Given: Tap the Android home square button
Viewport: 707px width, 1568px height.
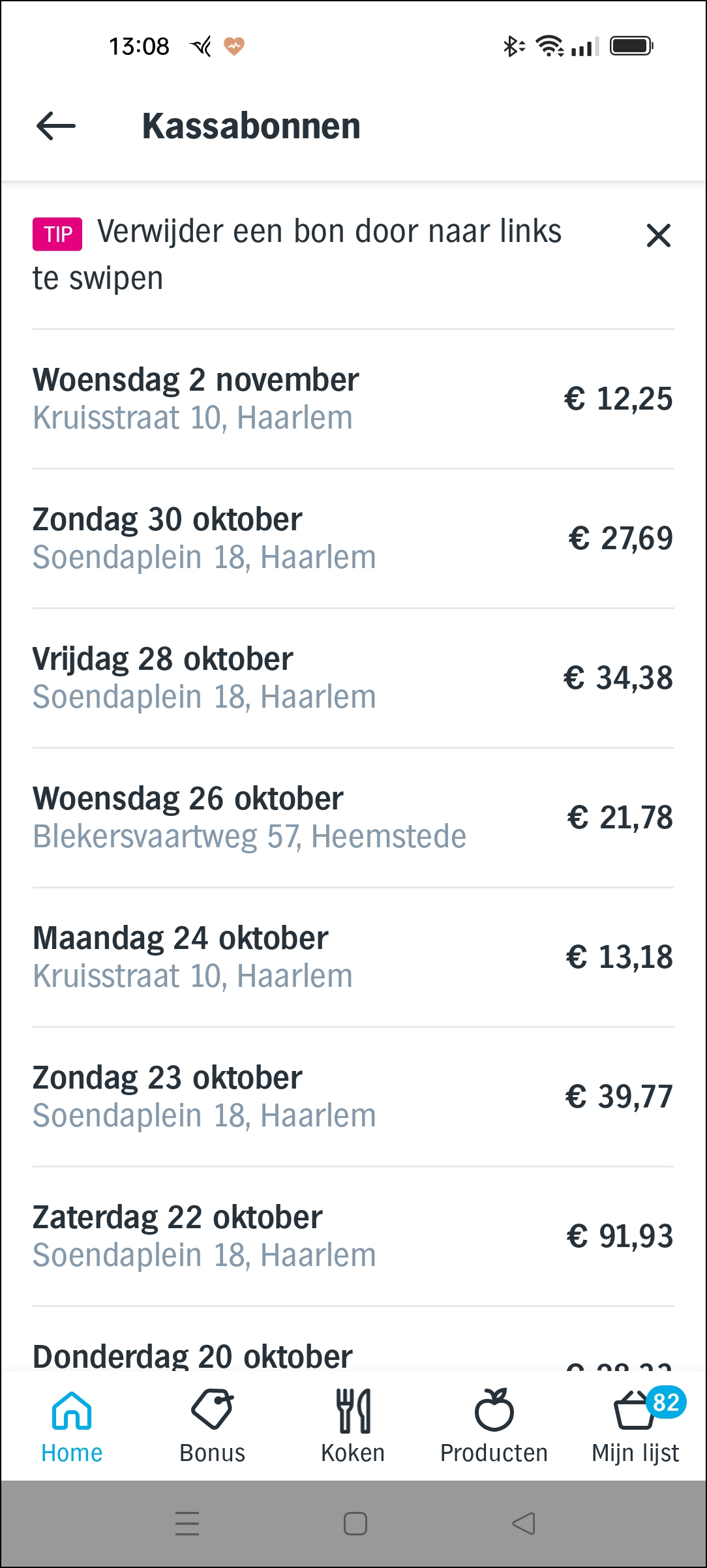Looking at the screenshot, I should tap(355, 1524).
